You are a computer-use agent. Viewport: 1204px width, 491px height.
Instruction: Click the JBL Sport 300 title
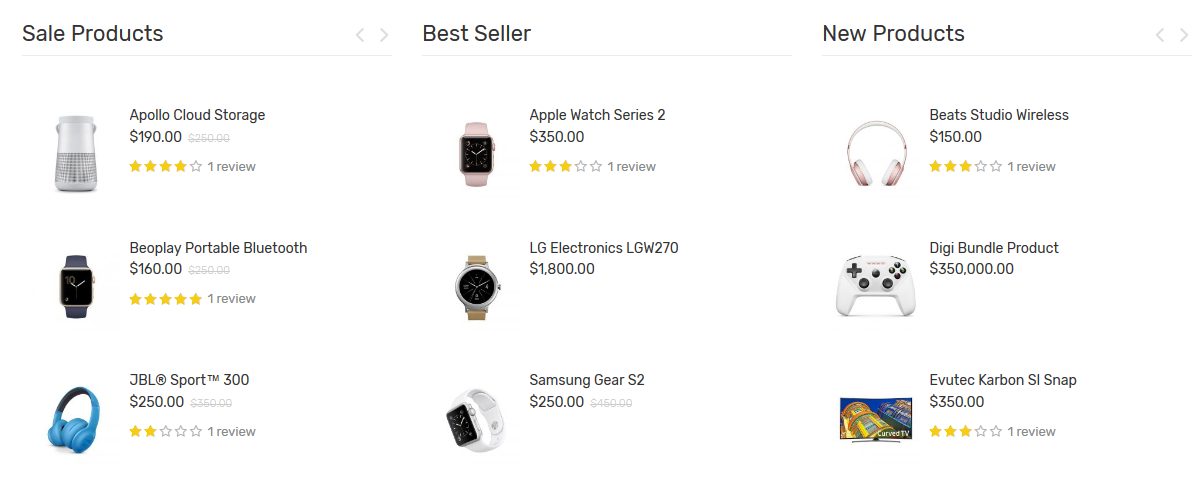(189, 380)
